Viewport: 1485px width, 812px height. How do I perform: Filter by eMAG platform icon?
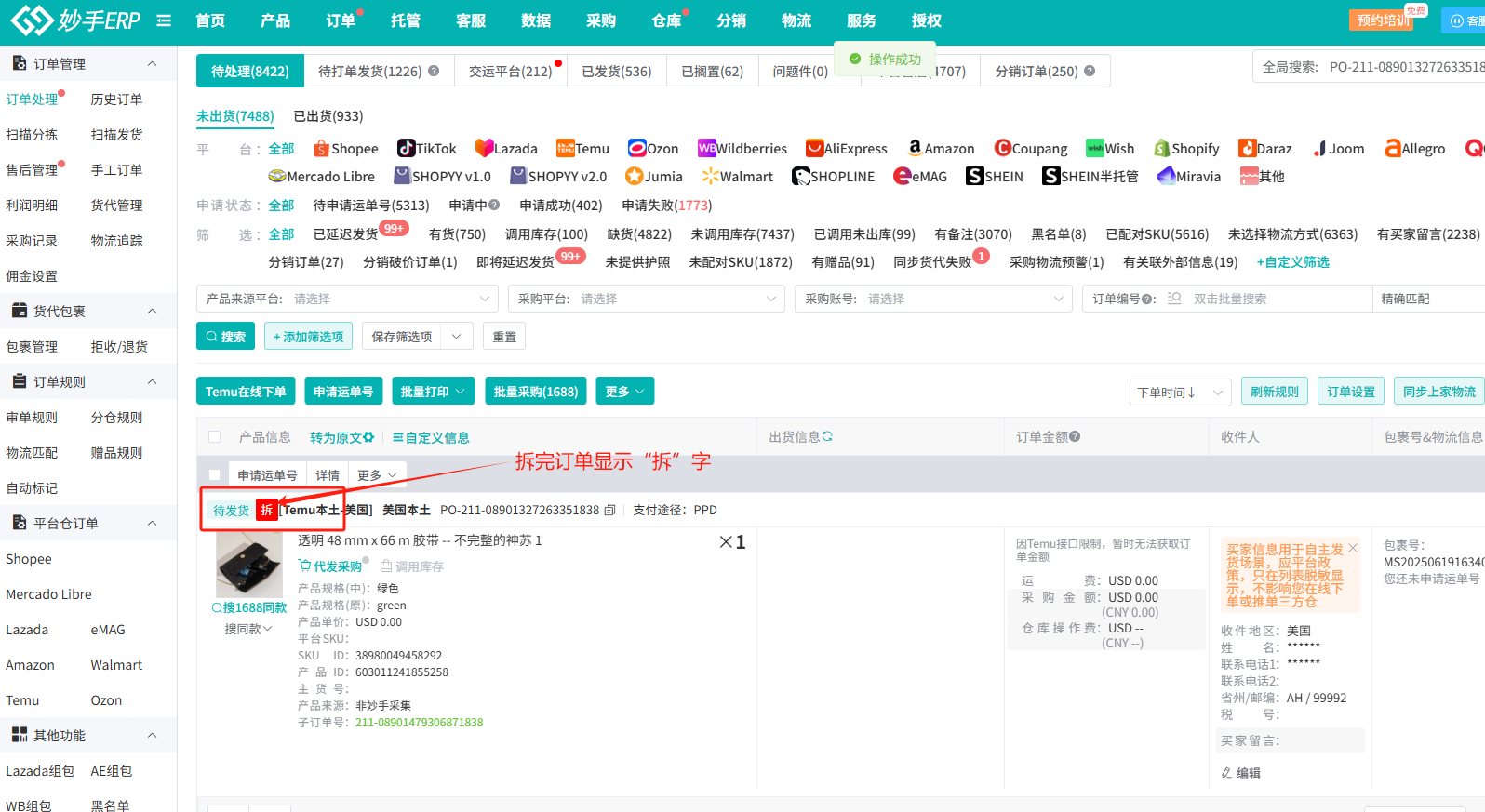click(x=903, y=176)
